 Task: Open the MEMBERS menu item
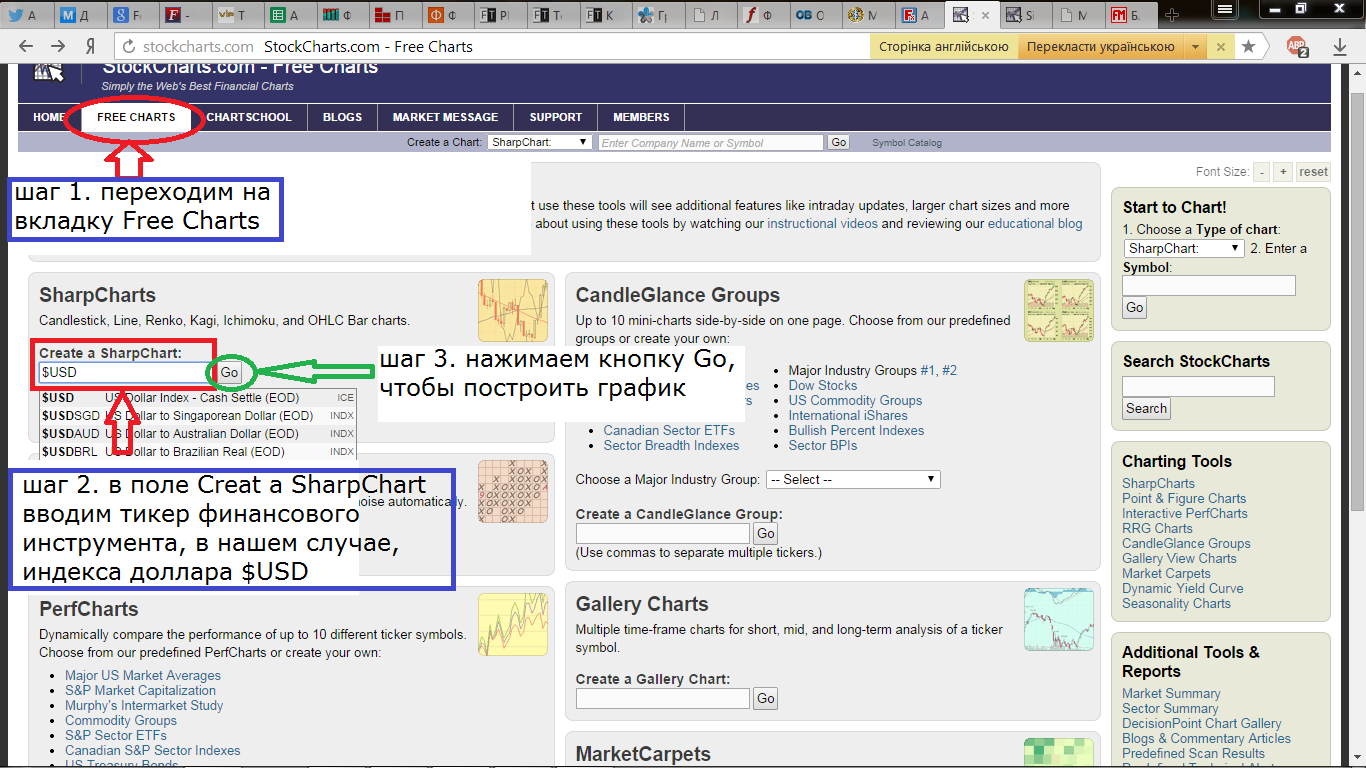click(x=641, y=117)
